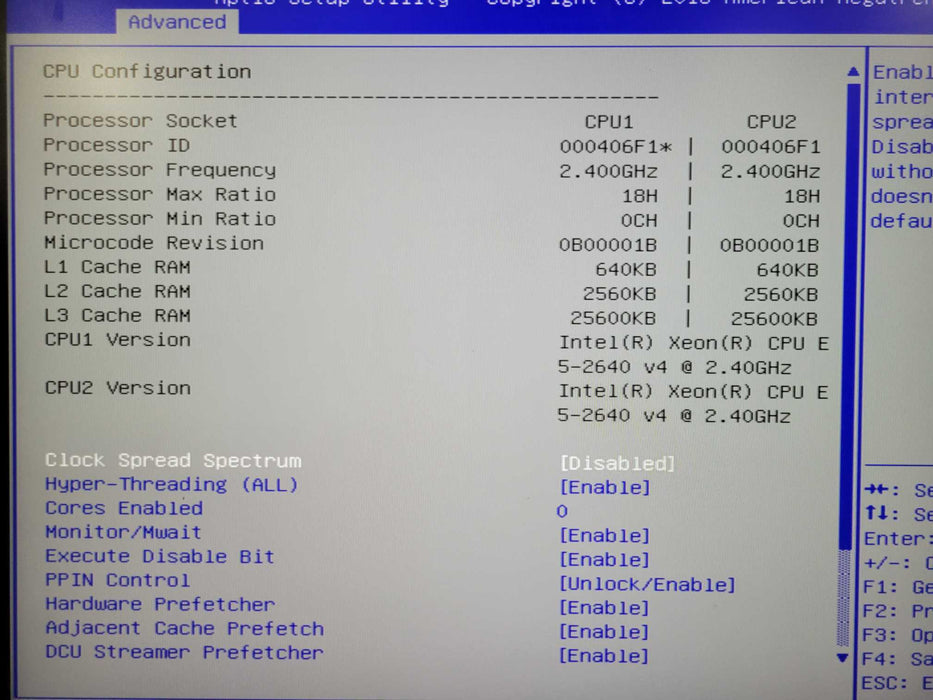933x700 pixels.
Task: Click the CPU Configuration heading
Action: [147, 72]
